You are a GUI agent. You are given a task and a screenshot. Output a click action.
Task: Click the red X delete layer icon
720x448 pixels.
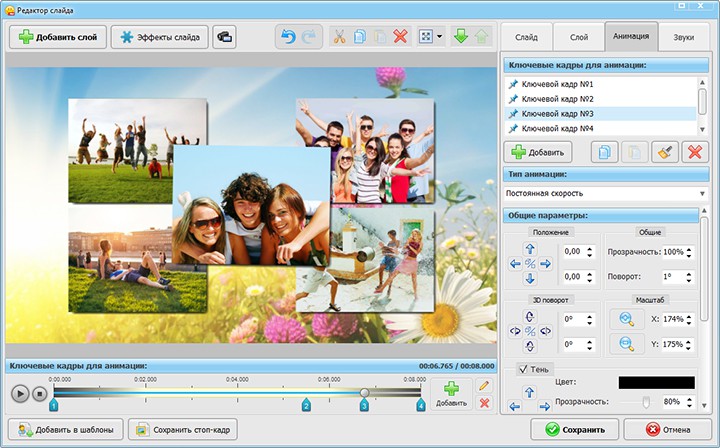point(400,37)
